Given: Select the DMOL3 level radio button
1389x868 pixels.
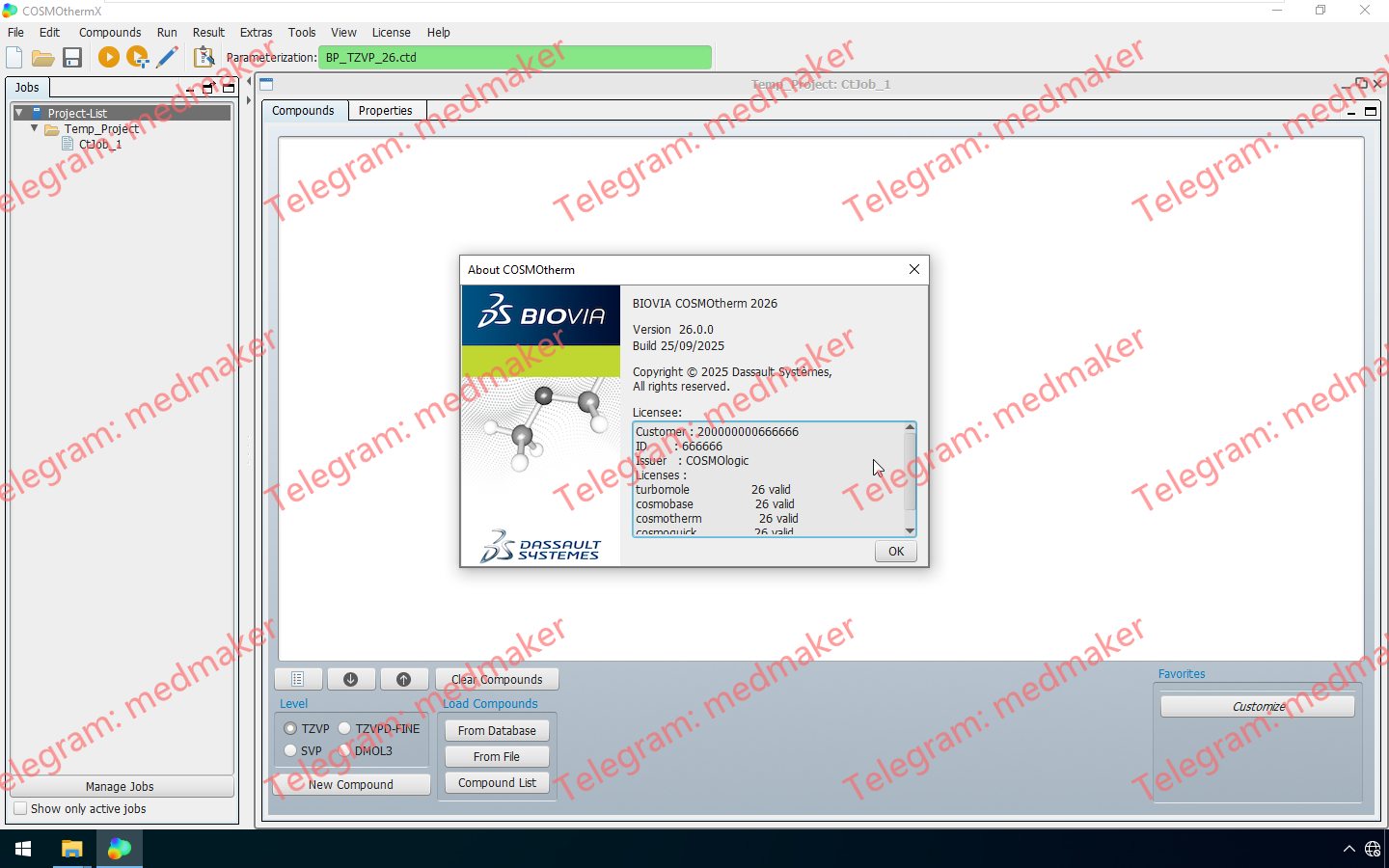Looking at the screenshot, I should (x=343, y=750).
